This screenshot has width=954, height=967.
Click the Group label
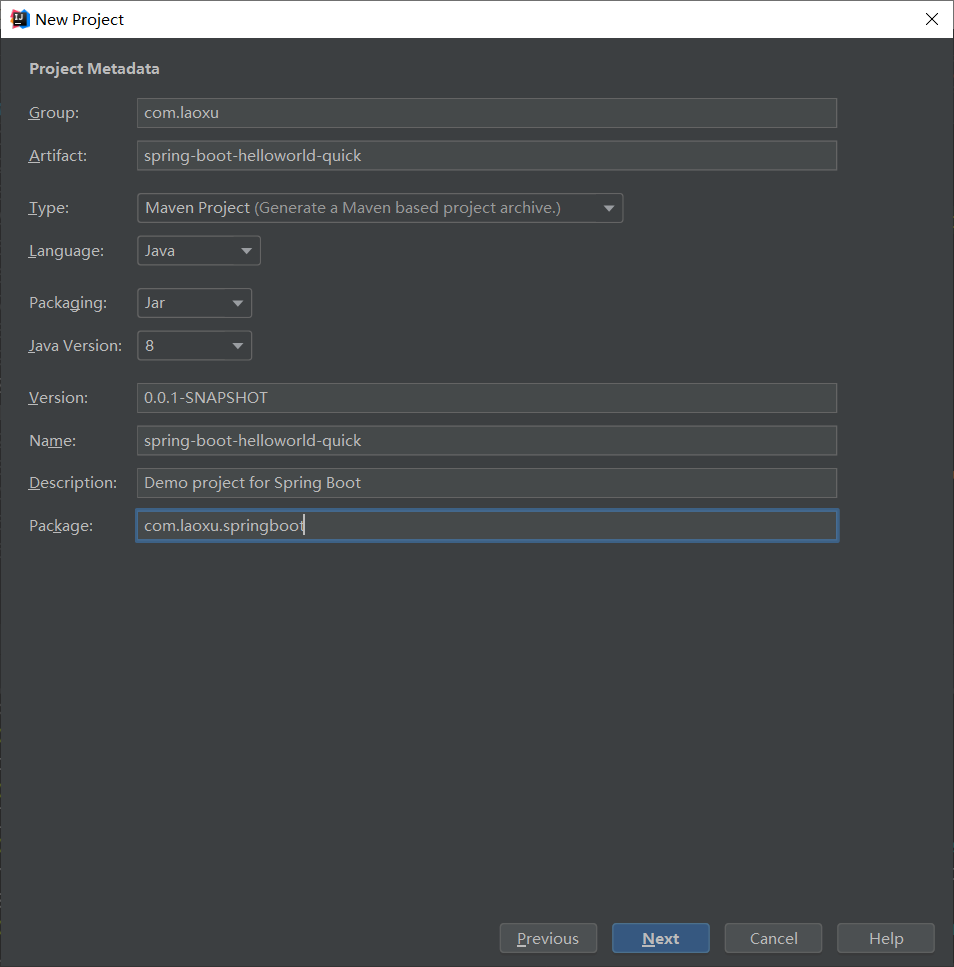click(54, 113)
